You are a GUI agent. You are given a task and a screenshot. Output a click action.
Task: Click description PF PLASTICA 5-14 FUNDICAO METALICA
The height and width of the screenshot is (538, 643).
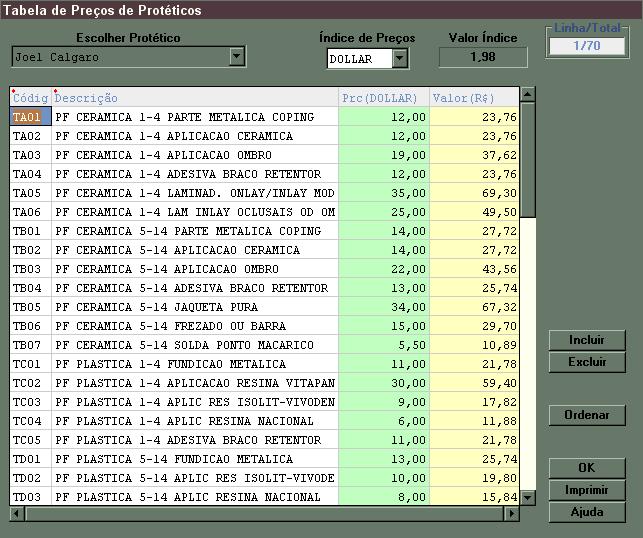point(195,459)
